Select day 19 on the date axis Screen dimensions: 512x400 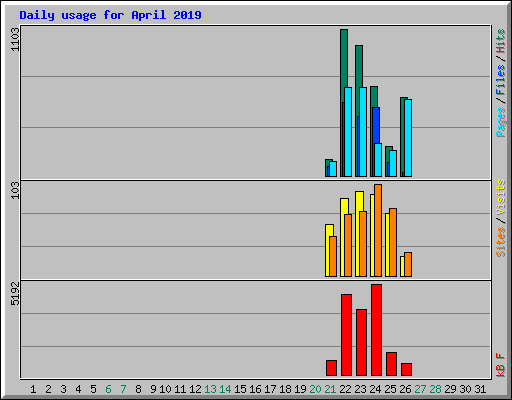click(300, 389)
